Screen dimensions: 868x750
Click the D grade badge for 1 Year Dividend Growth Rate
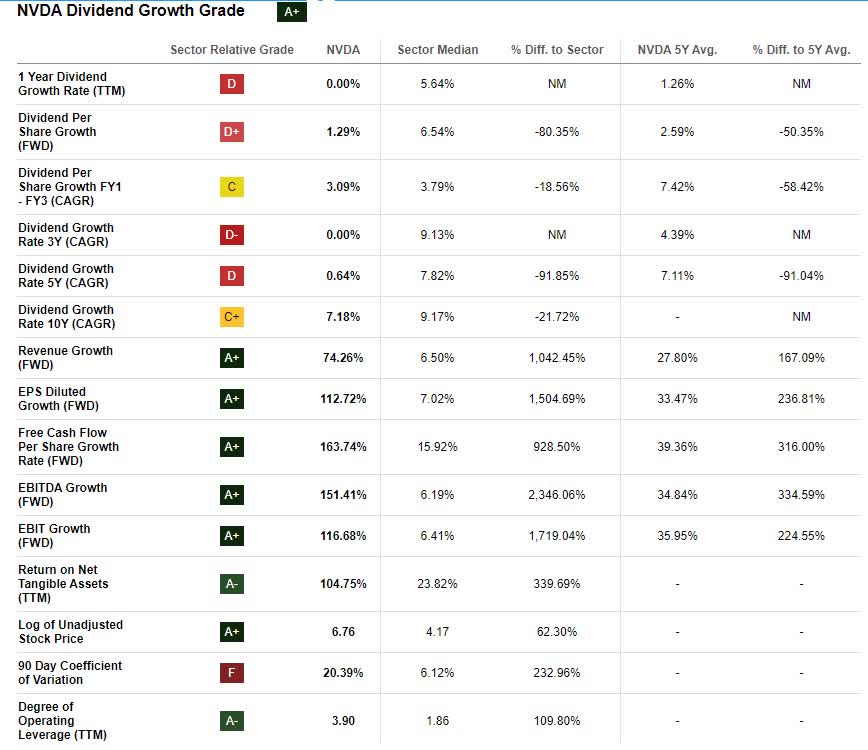coord(232,84)
